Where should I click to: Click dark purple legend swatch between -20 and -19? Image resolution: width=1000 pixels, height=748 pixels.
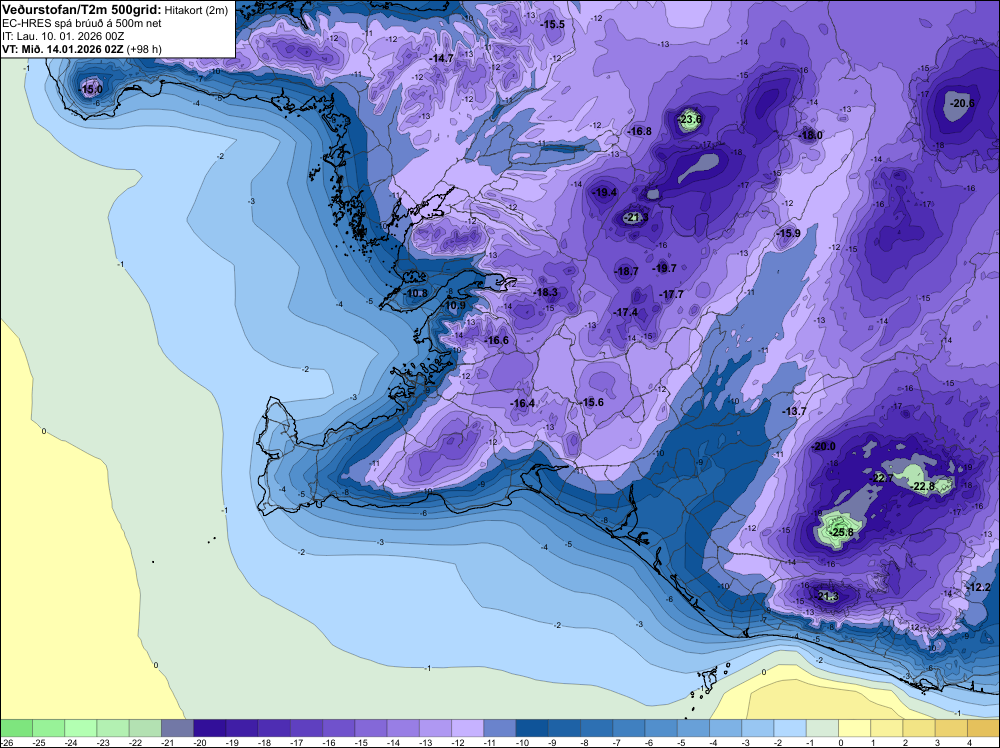(209, 728)
